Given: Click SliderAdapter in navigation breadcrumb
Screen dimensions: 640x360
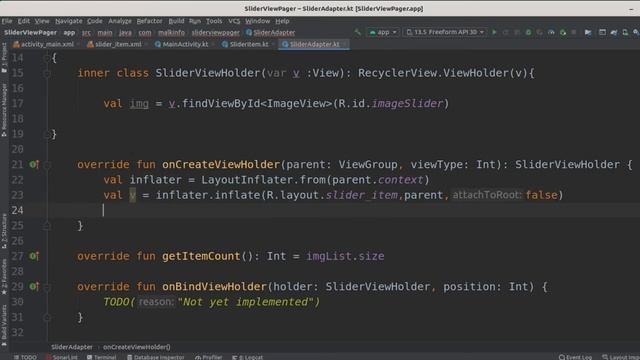Looking at the screenshot, I should (x=270, y=32).
